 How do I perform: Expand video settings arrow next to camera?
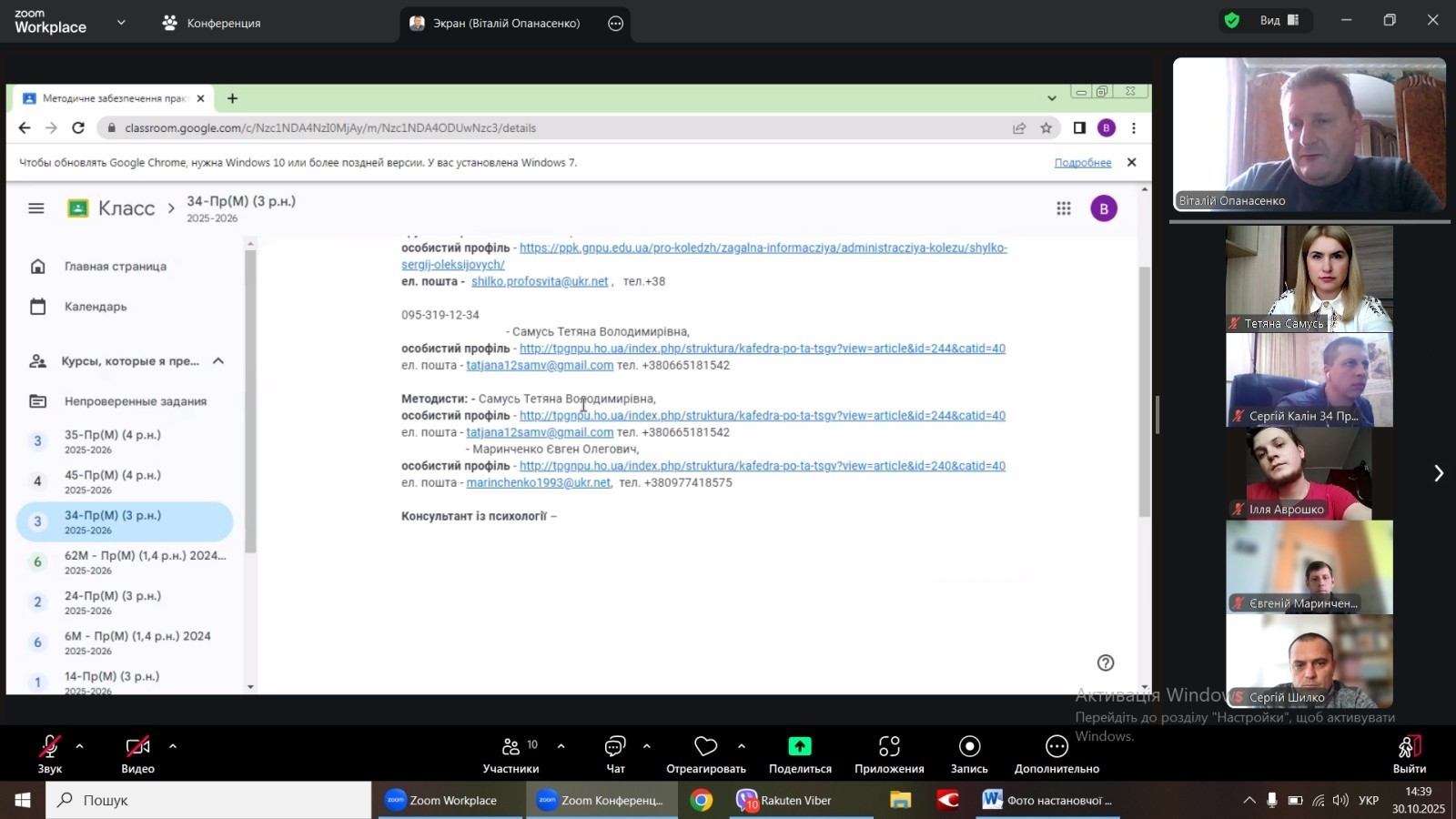pos(173,746)
